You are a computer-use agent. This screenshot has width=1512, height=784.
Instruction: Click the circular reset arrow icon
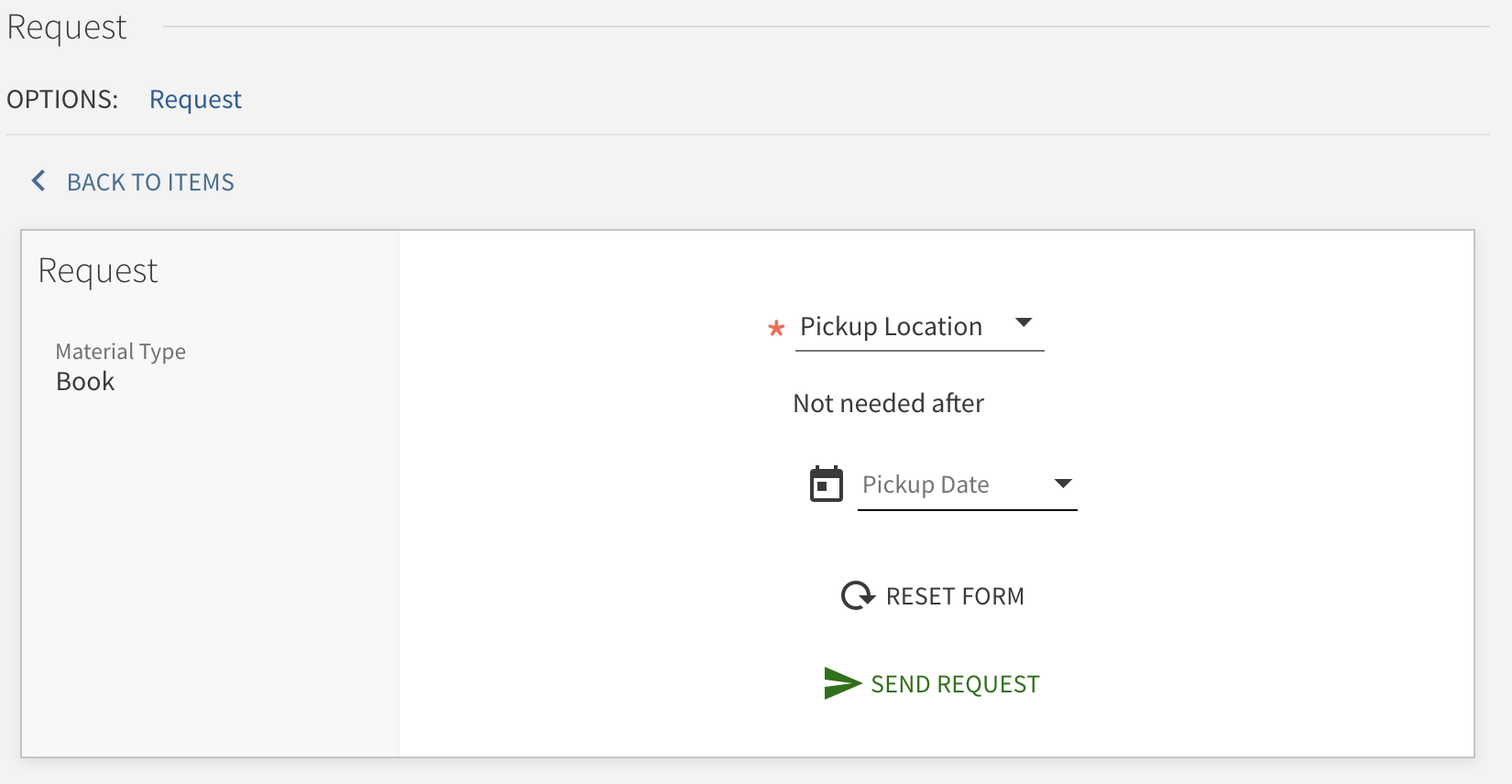(x=858, y=596)
